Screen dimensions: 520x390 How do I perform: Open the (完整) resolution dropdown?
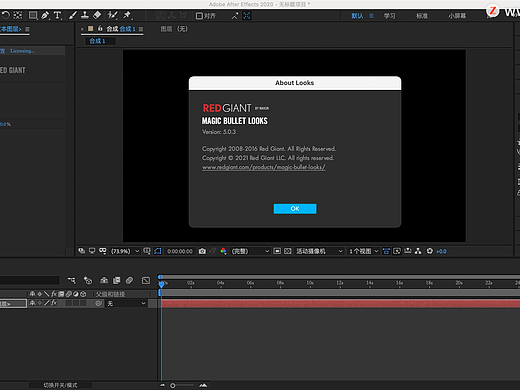point(250,251)
